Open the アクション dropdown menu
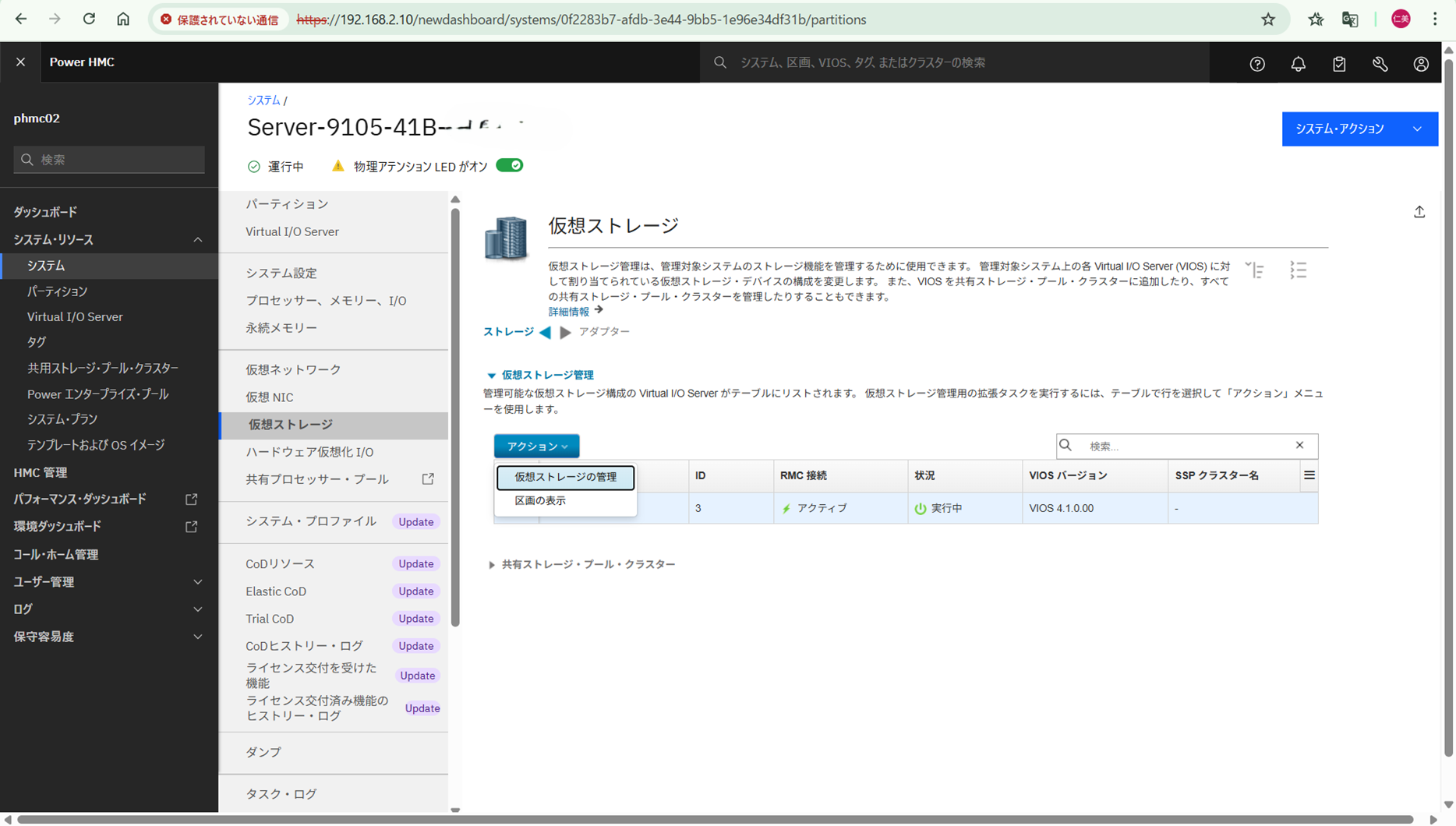The height and width of the screenshot is (826, 1456). tap(536, 446)
